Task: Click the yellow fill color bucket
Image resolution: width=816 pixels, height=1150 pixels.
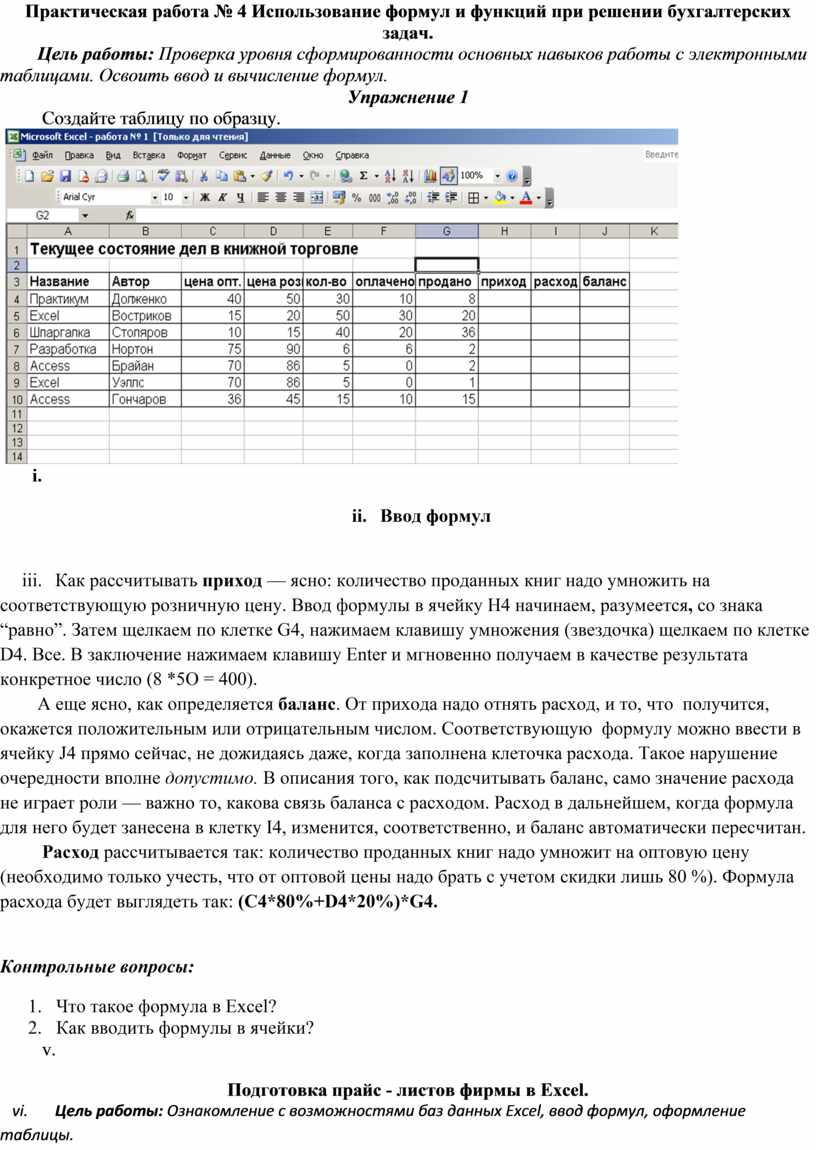Action: (500, 198)
